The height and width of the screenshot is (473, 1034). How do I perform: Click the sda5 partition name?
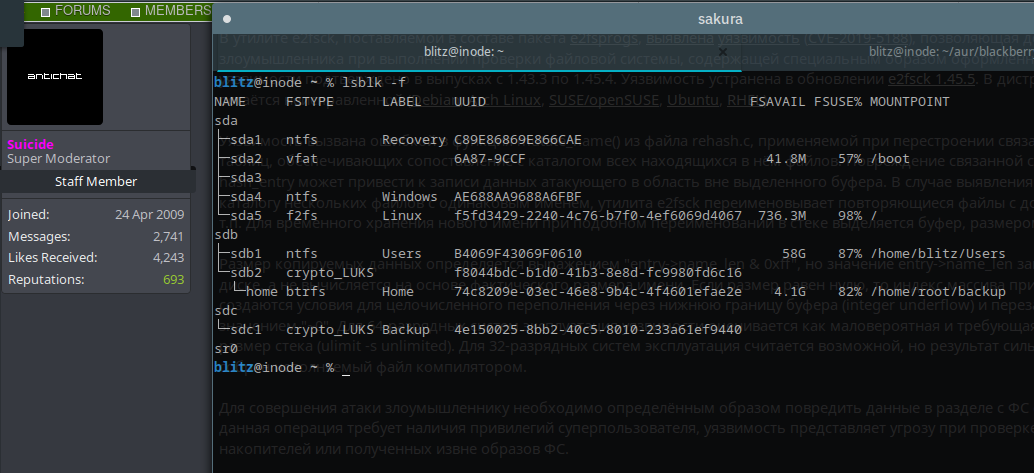click(x=246, y=216)
